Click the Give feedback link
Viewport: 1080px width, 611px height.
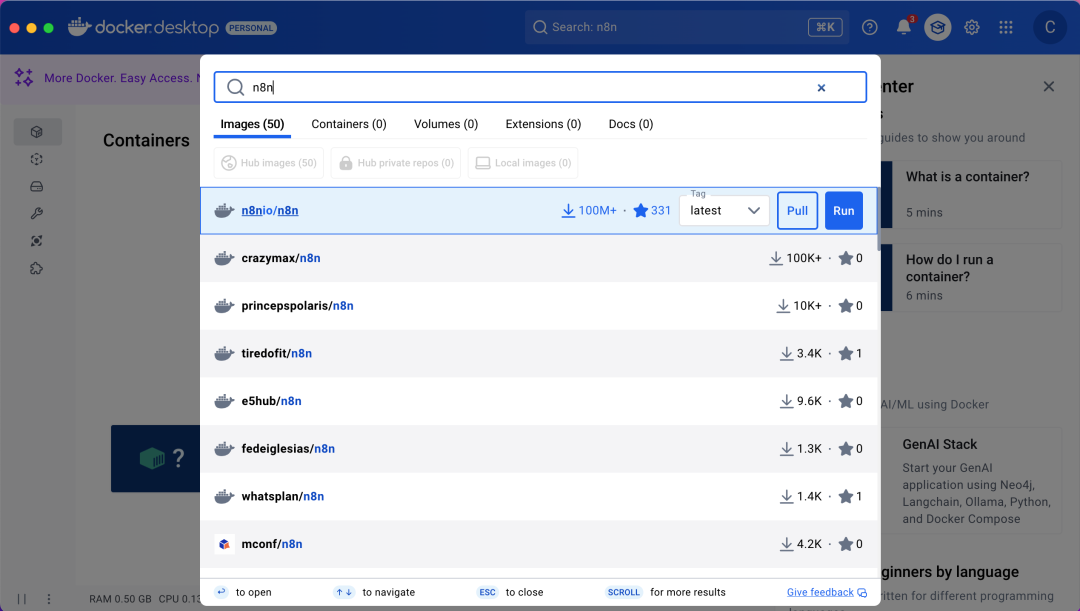826,592
